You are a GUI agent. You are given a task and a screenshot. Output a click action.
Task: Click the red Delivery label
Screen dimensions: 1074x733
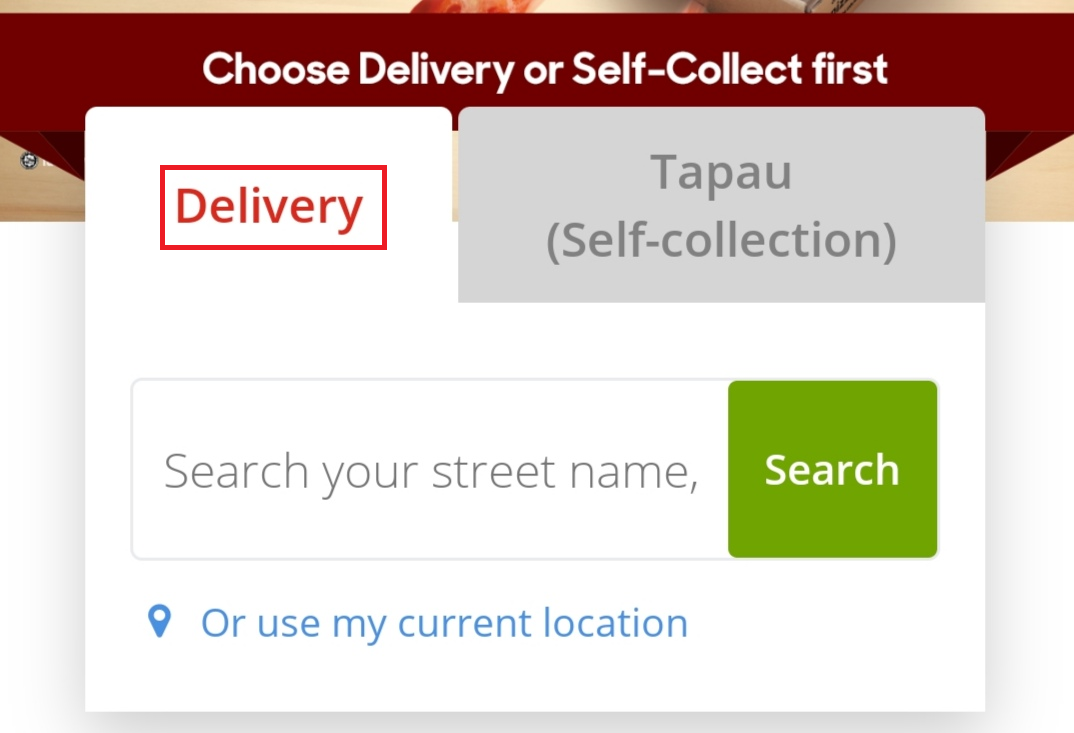(x=270, y=207)
